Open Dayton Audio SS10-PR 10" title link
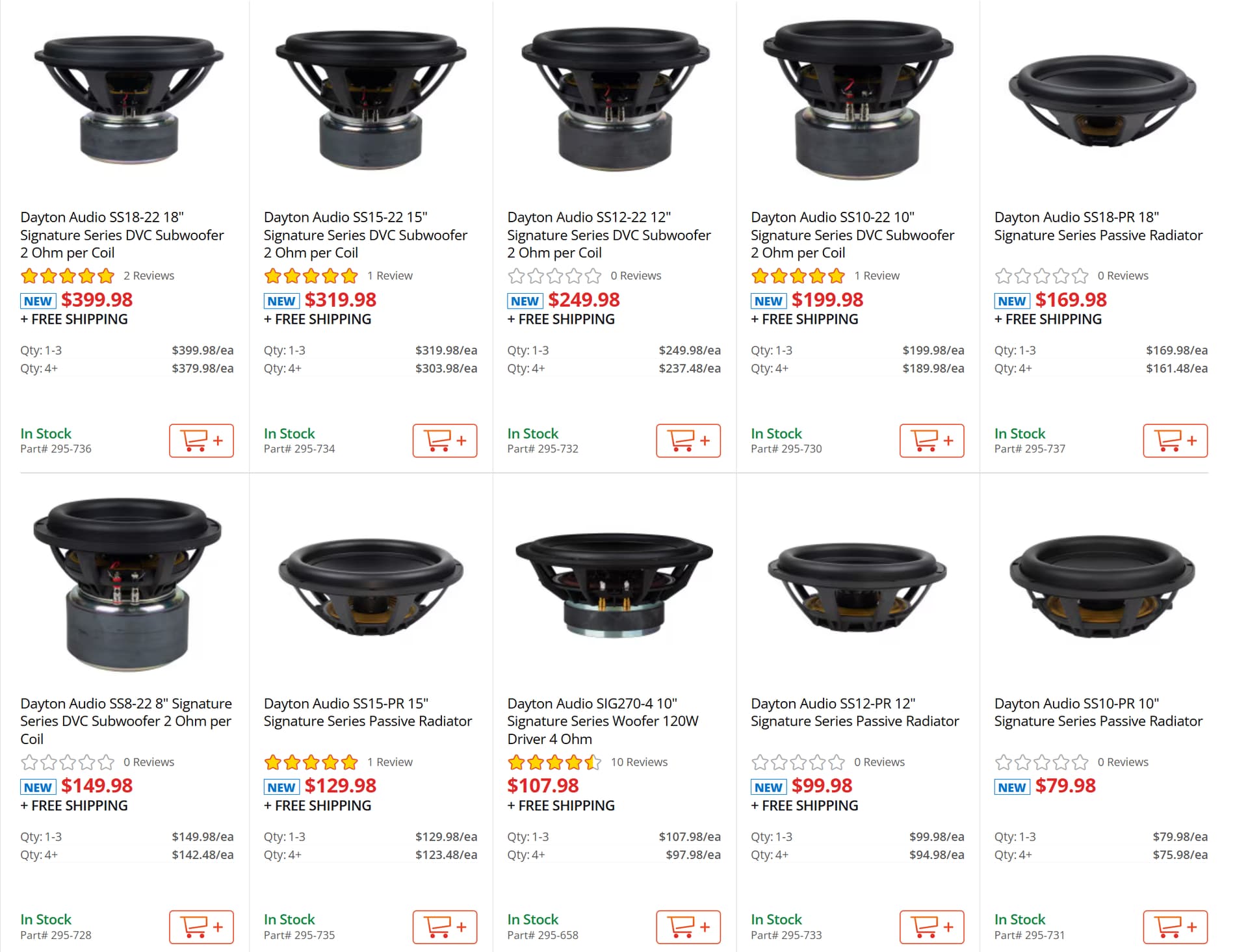Screen dimensions: 1248x952 pyautogui.click(x=1098, y=712)
